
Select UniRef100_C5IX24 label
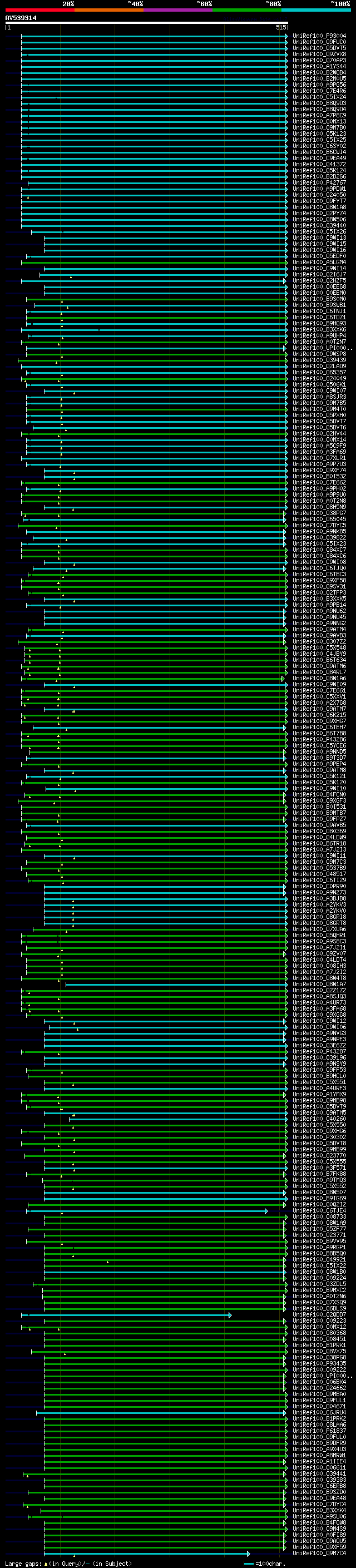[319, 97]
